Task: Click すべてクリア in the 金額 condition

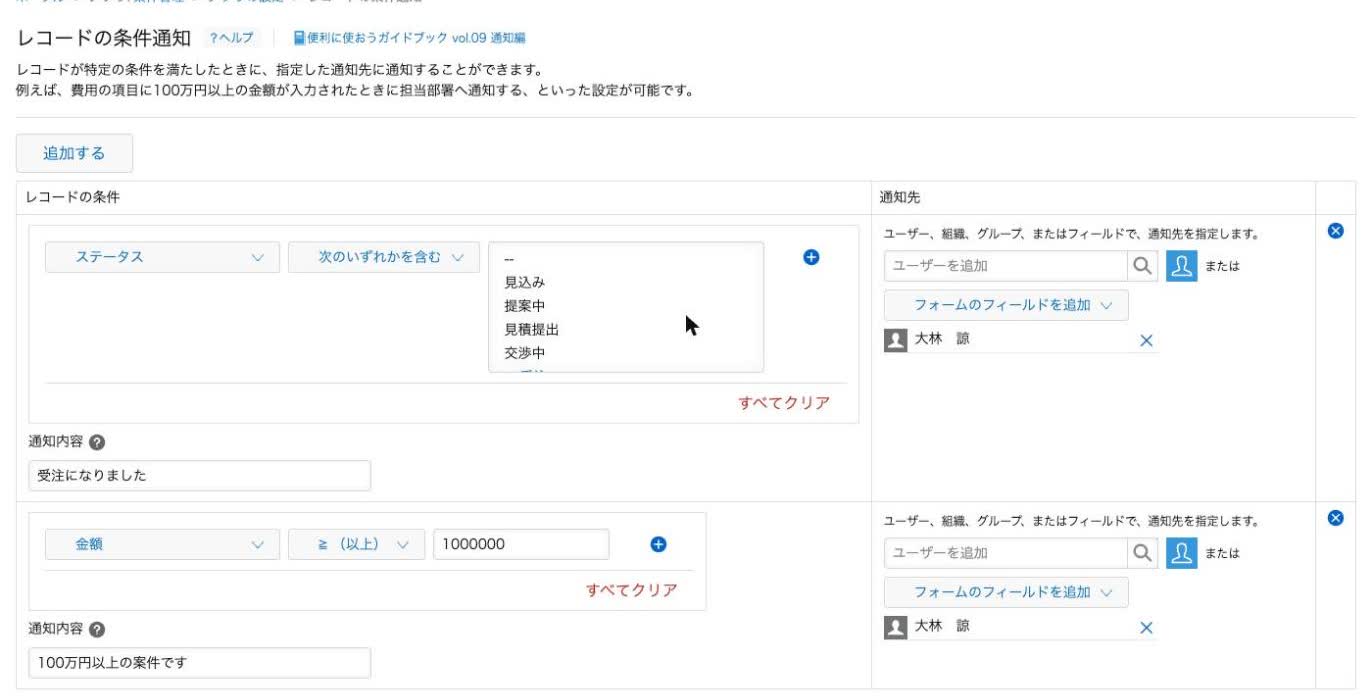Action: click(x=631, y=590)
